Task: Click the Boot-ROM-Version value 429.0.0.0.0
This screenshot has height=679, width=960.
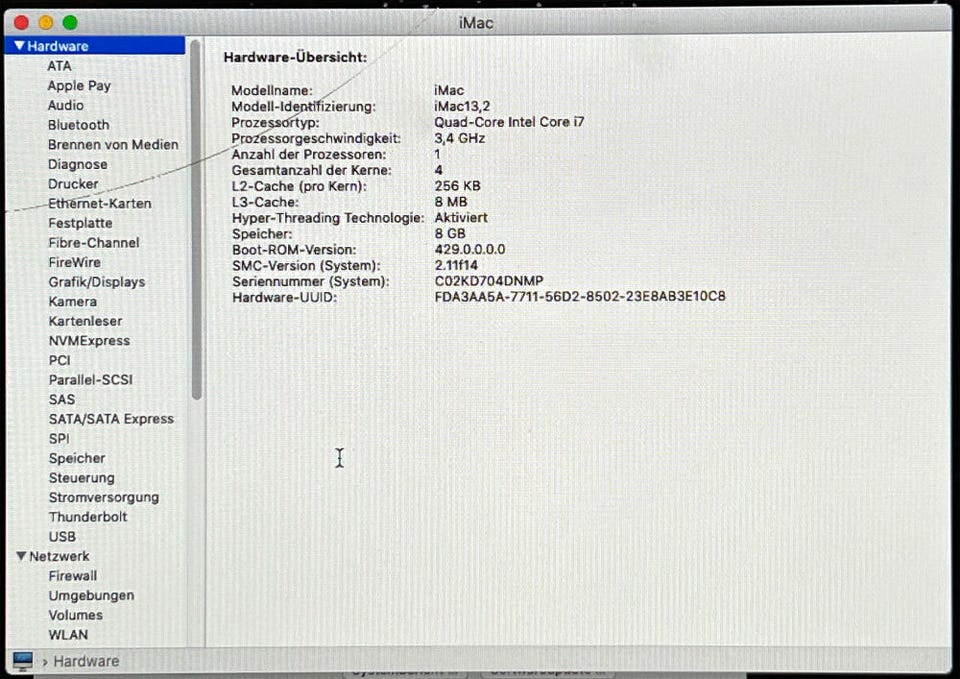Action: [x=470, y=249]
